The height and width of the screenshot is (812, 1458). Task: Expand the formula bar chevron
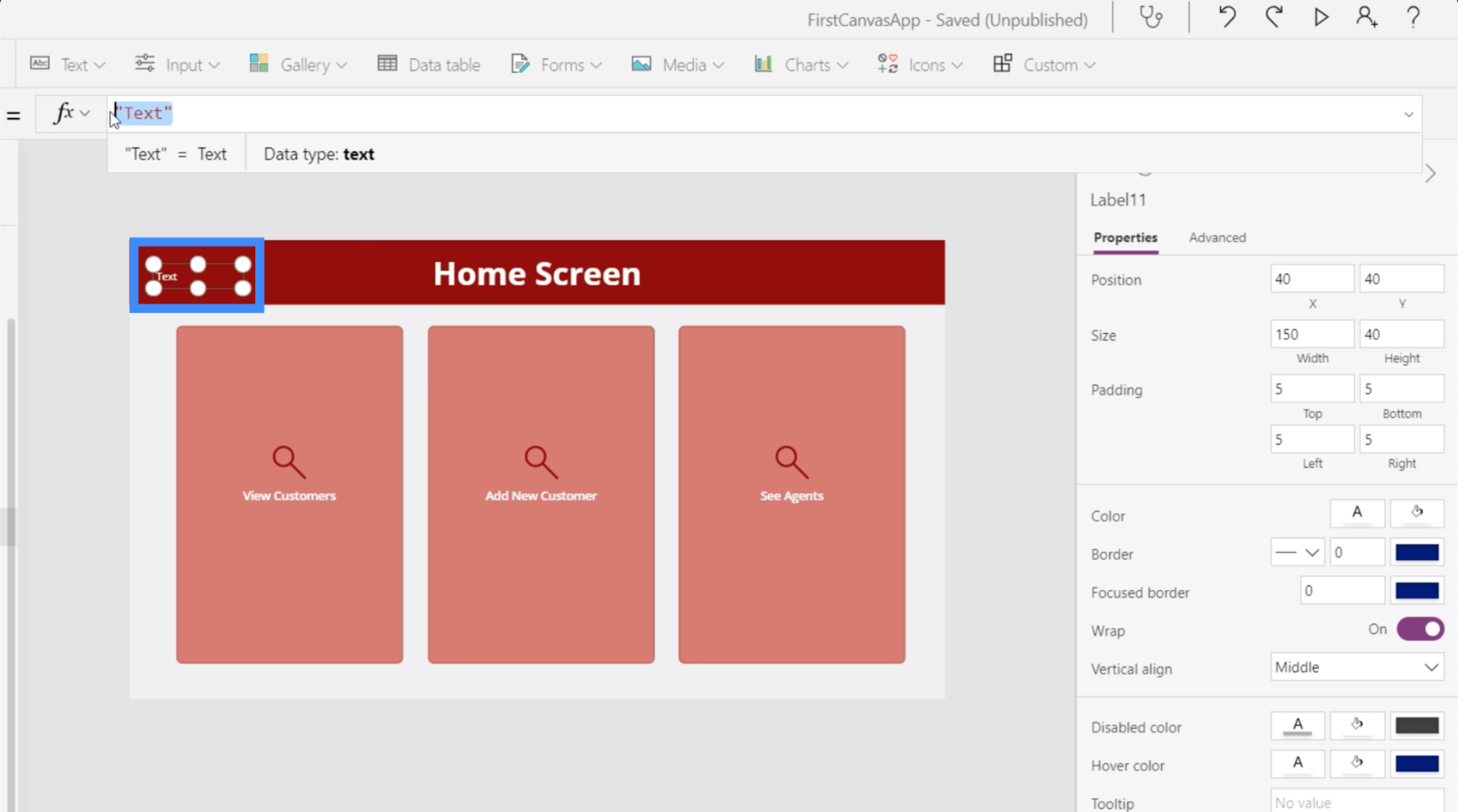click(1408, 115)
